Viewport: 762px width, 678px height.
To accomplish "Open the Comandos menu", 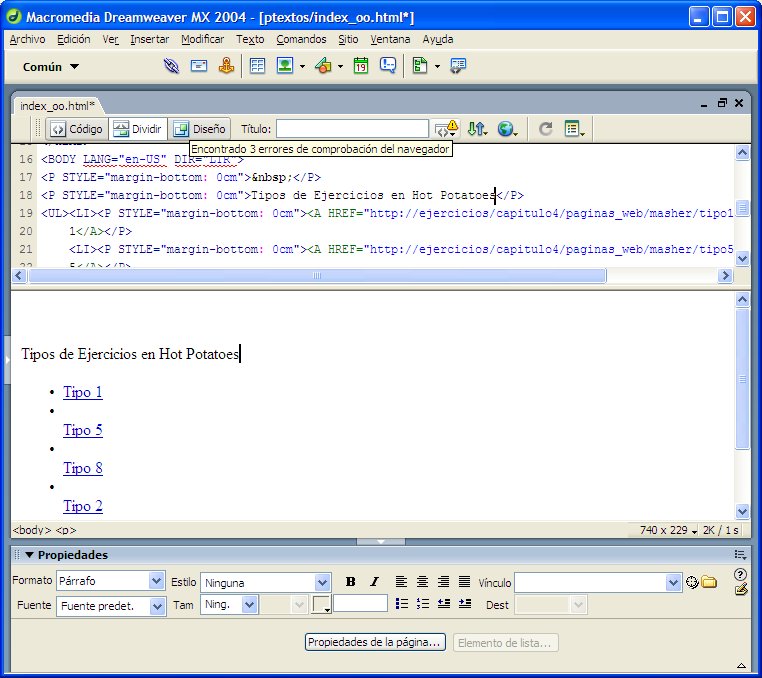I will tap(301, 40).
